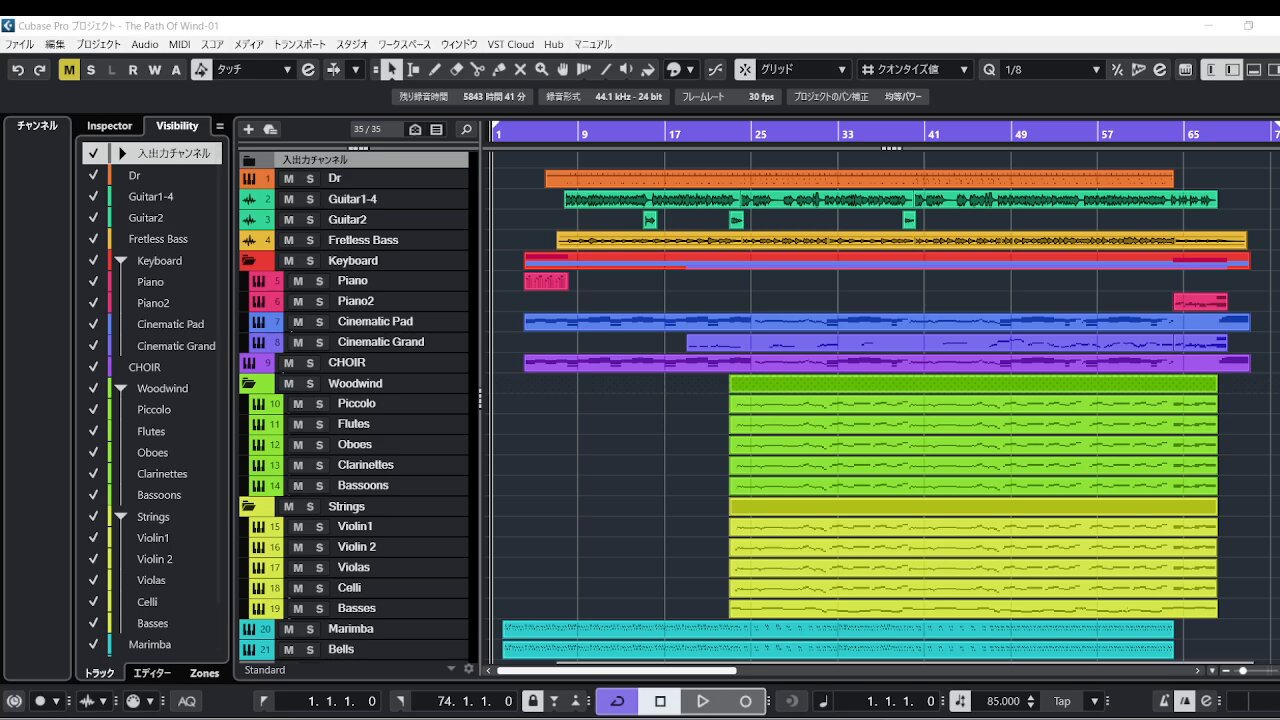Click the horizontal scrollbar below arrangement

tap(617, 671)
